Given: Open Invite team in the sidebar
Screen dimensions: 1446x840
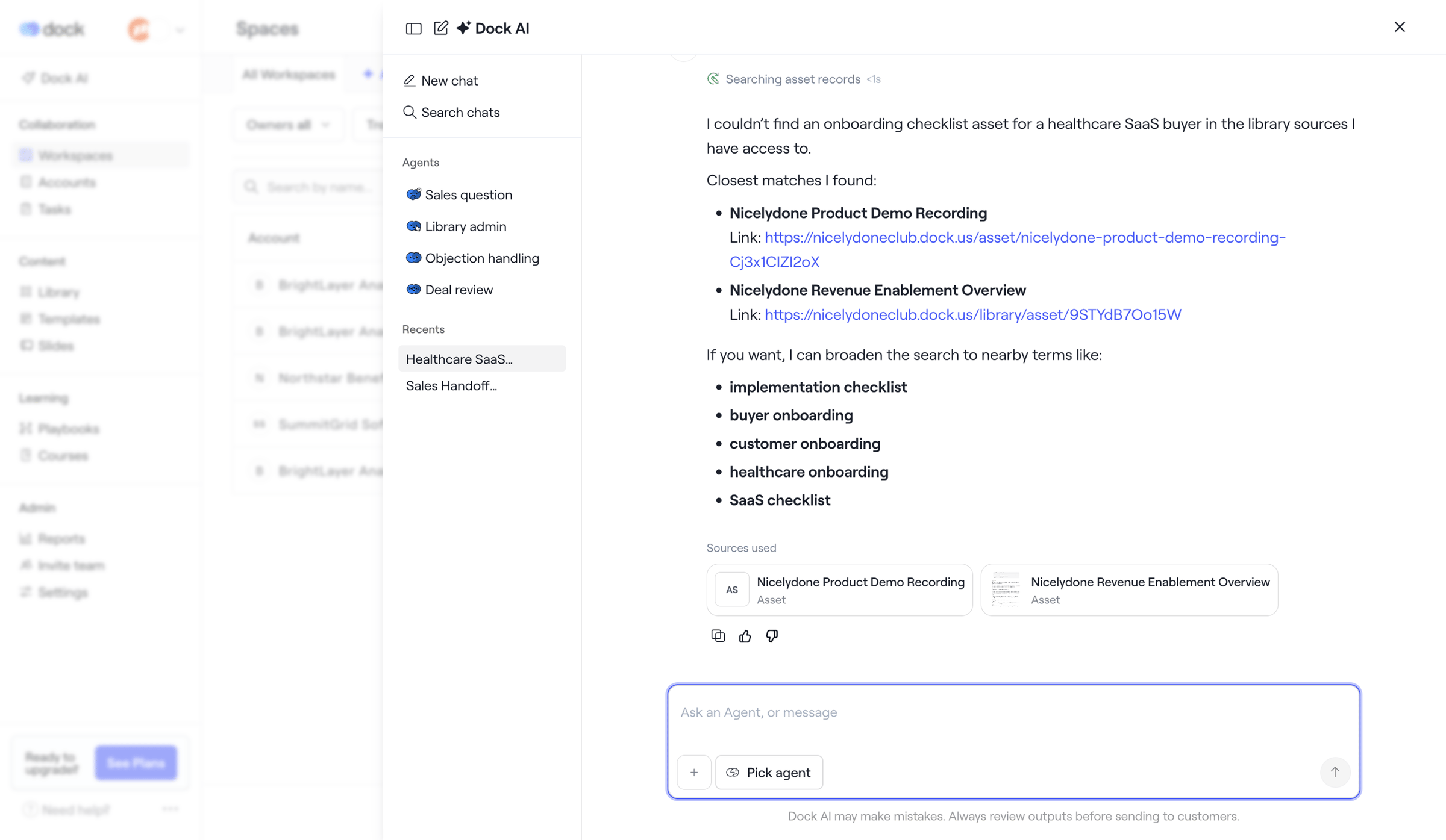Looking at the screenshot, I should point(100,565).
